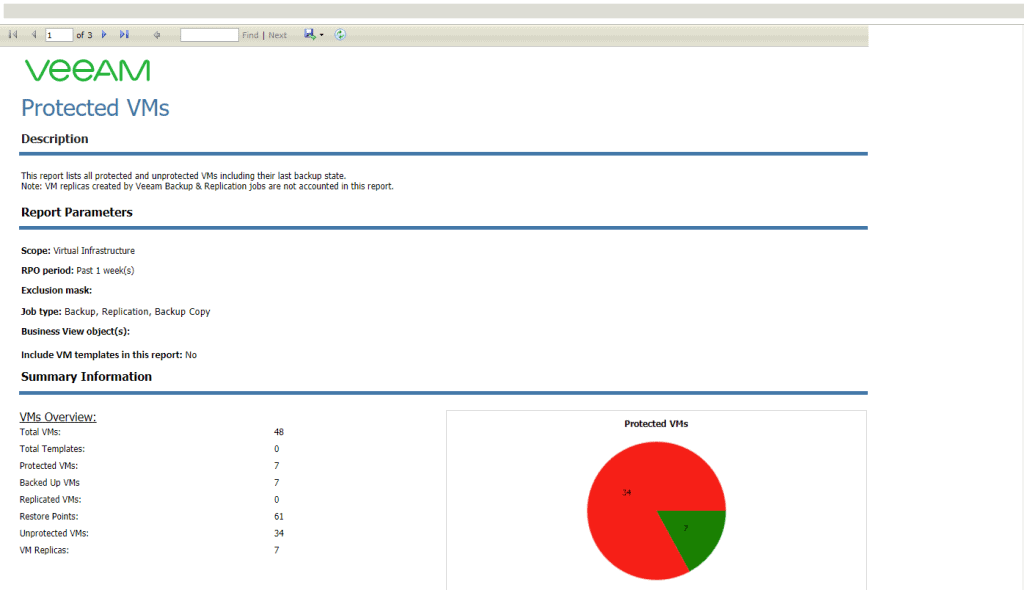Click 'Scope: Virtual Infrastructure' text

click(78, 251)
